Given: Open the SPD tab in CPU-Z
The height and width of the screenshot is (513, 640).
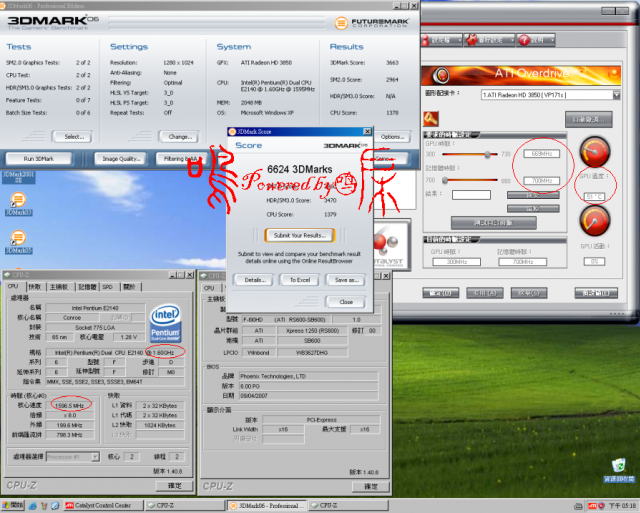Looking at the screenshot, I should coord(108,287).
